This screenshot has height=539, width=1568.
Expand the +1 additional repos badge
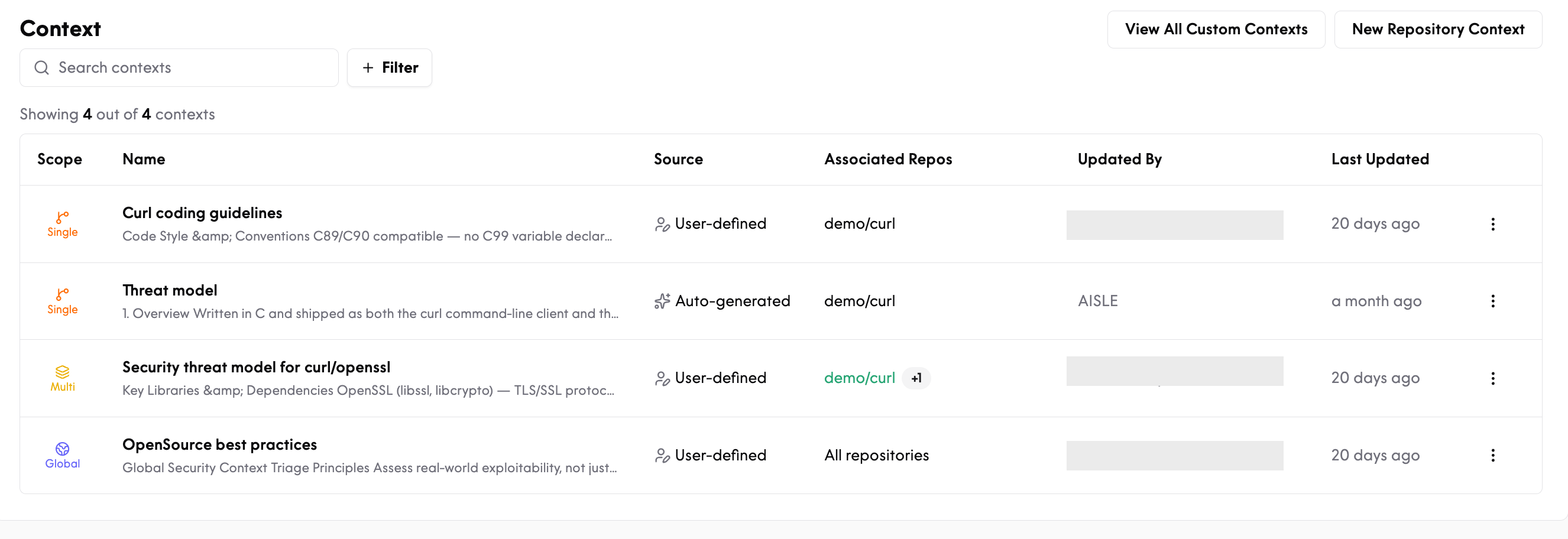916,378
